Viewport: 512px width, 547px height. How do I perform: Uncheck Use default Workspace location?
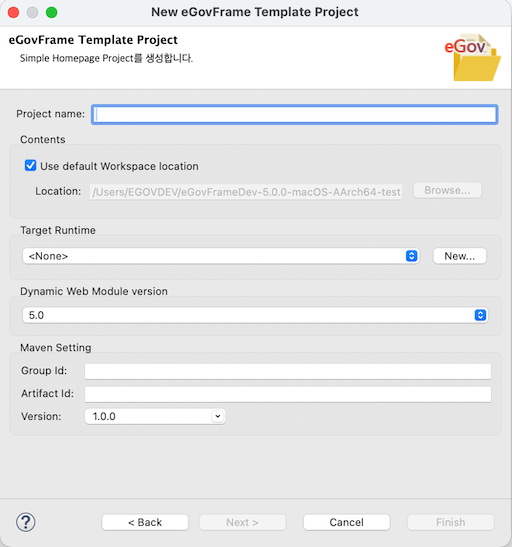pos(30,165)
